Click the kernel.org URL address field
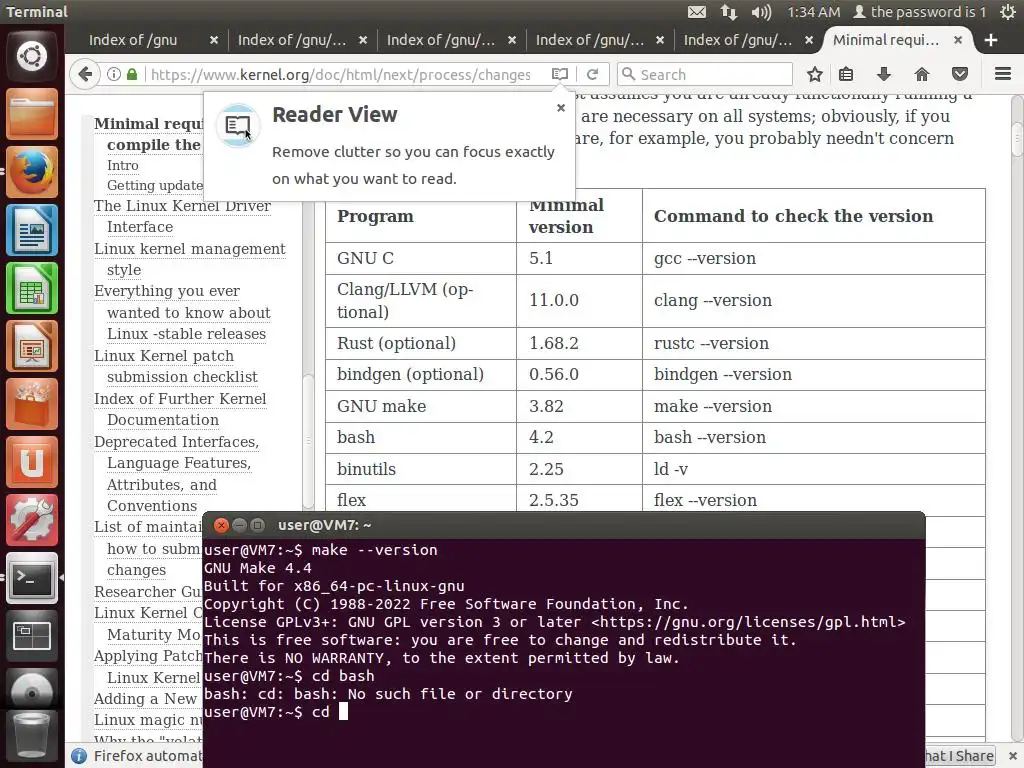The image size is (1024, 768). [x=340, y=74]
